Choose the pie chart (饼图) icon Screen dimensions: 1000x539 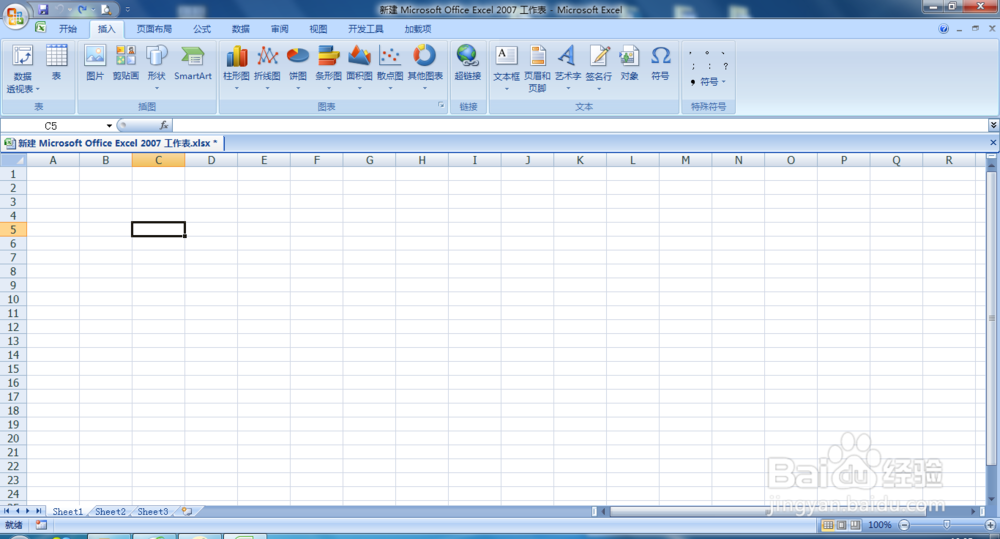pyautogui.click(x=298, y=56)
